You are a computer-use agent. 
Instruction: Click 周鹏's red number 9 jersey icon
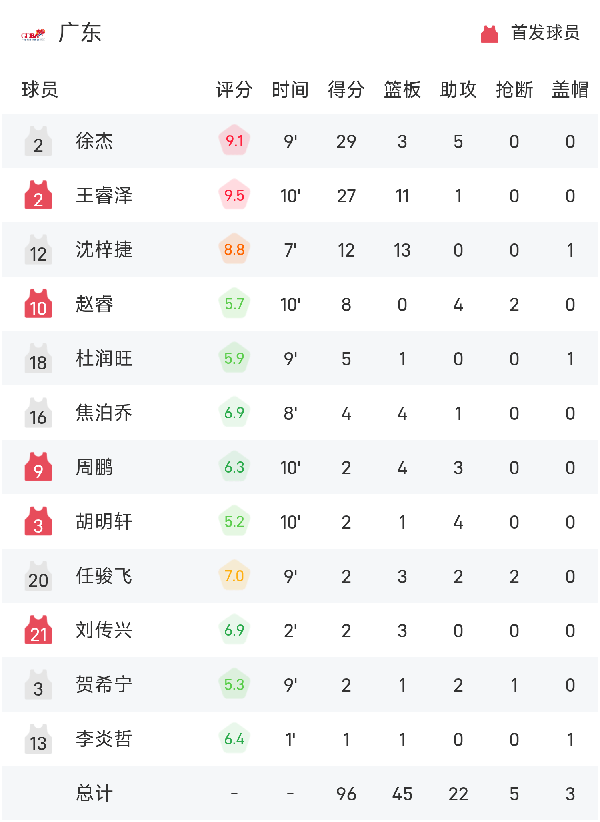(x=38, y=467)
